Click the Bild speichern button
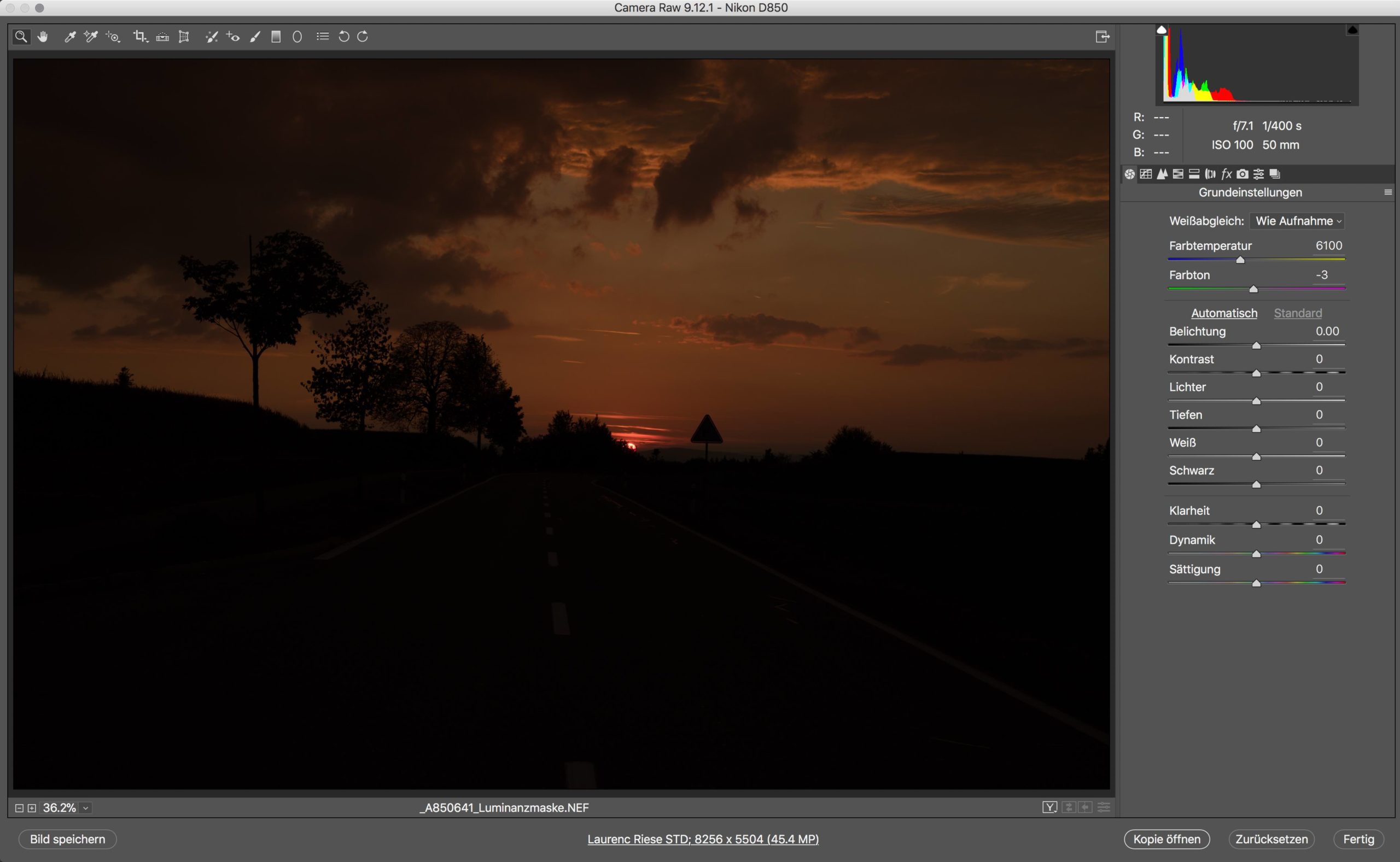 coord(68,839)
